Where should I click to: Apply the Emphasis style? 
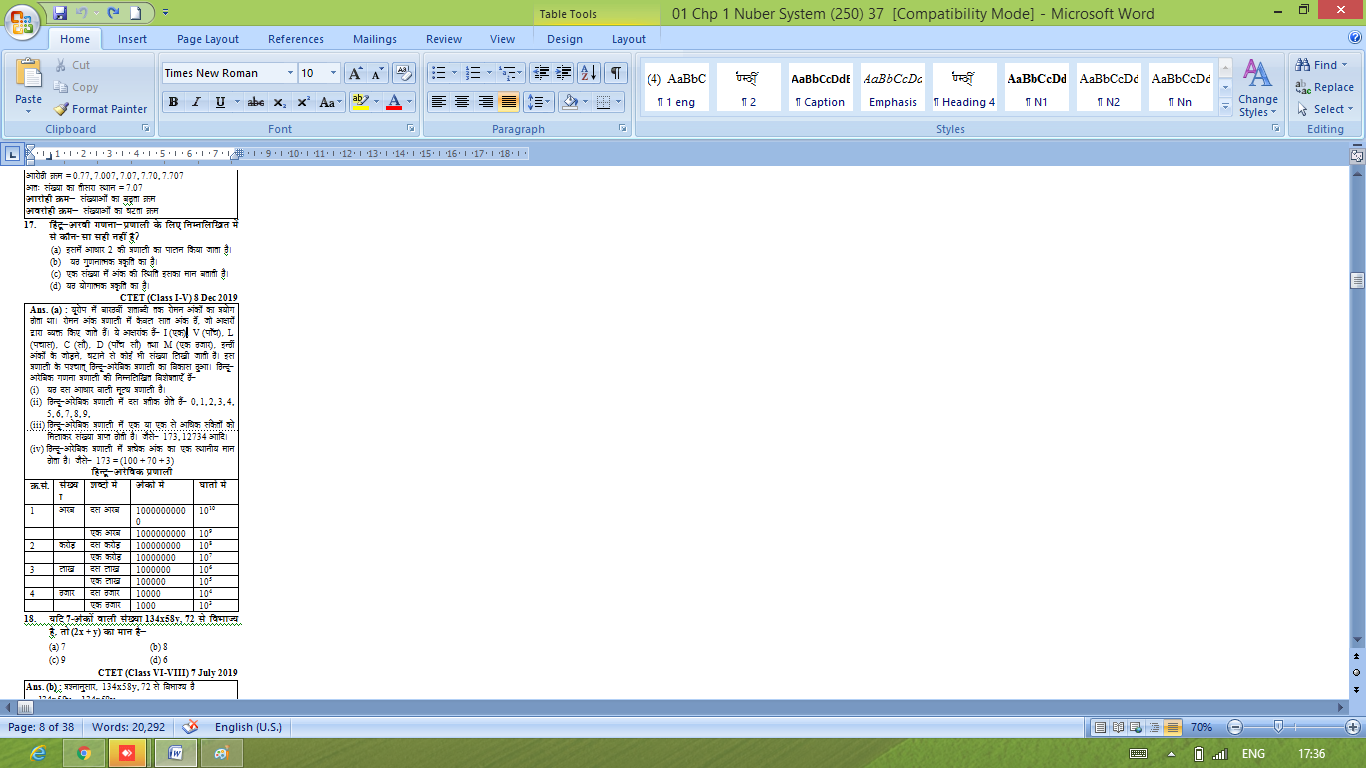893,88
